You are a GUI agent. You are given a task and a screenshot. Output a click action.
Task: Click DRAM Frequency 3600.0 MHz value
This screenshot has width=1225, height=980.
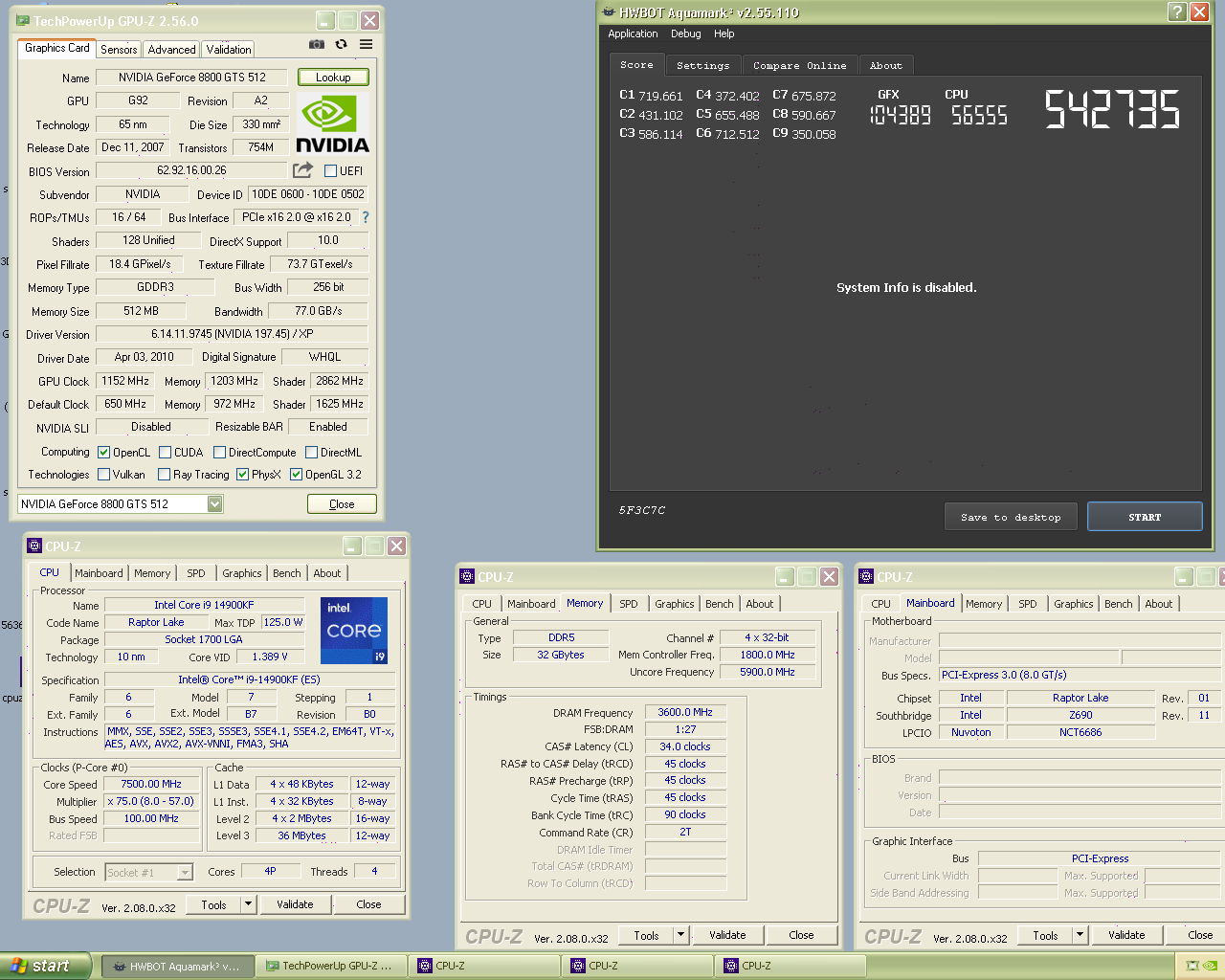[685, 712]
